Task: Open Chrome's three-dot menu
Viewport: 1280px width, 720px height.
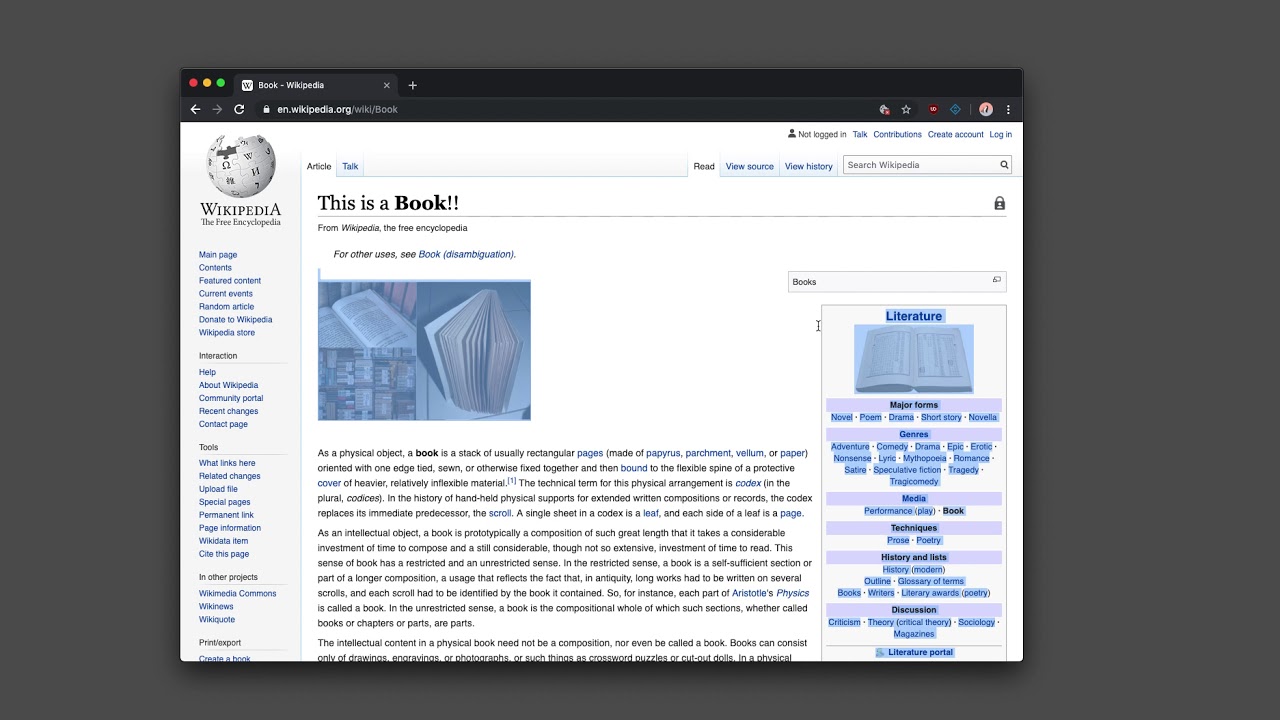Action: pos(1008,109)
